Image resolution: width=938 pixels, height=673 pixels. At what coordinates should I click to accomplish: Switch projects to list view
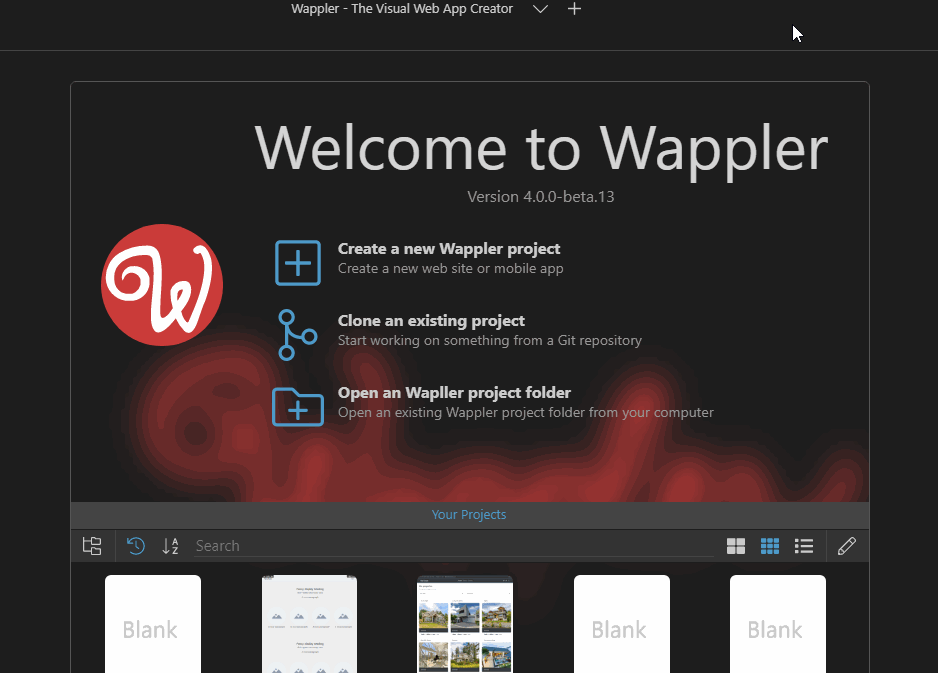(804, 546)
